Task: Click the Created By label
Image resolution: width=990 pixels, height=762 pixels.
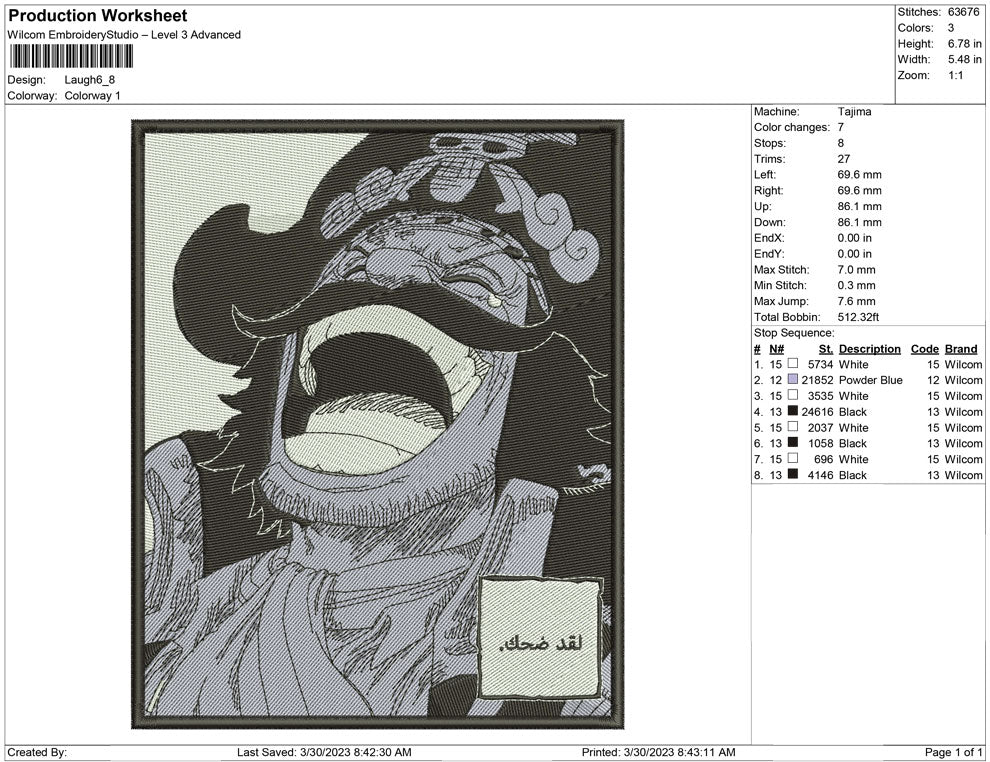Action: (37, 752)
